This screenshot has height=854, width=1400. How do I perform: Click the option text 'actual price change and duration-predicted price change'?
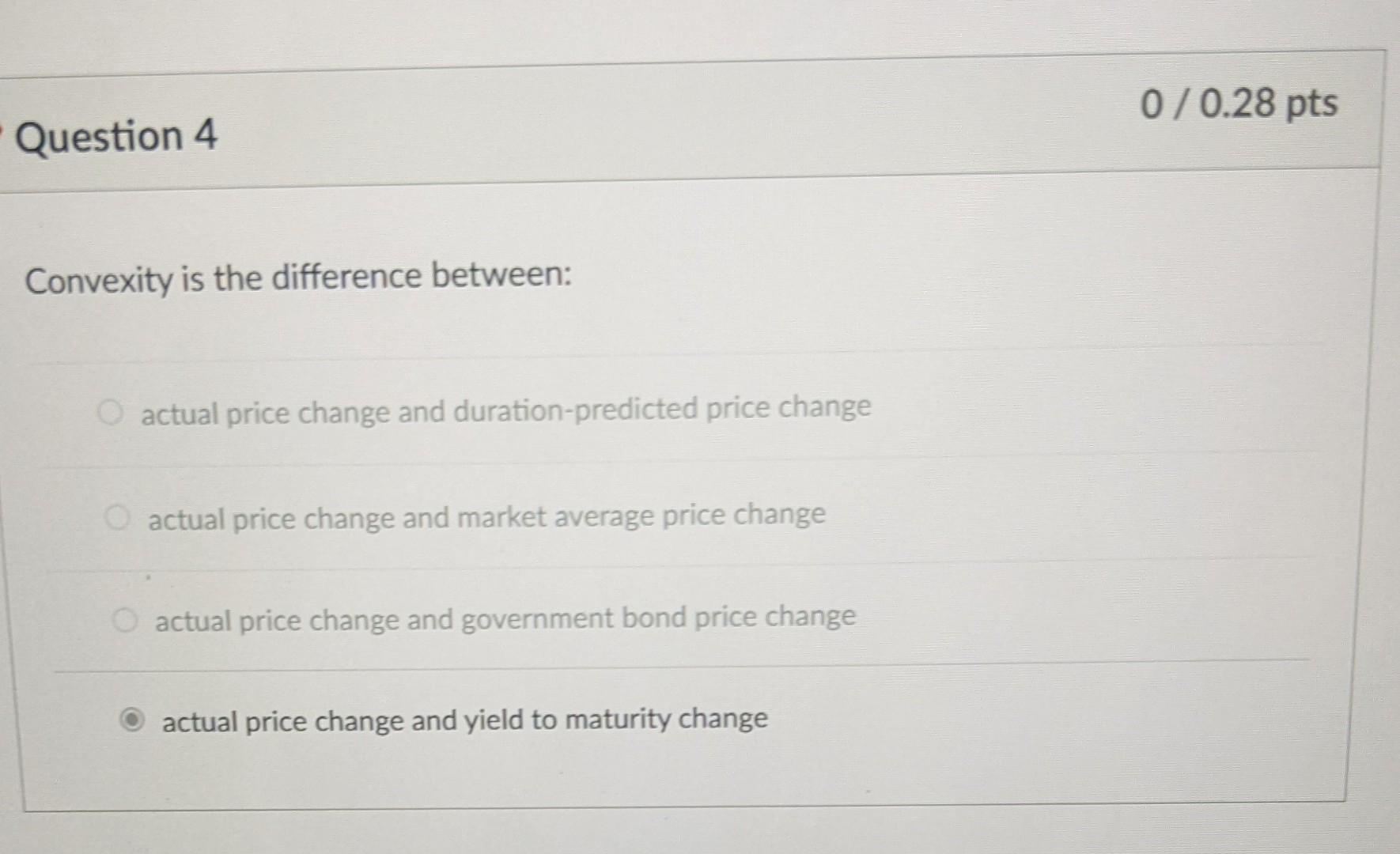[506, 409]
